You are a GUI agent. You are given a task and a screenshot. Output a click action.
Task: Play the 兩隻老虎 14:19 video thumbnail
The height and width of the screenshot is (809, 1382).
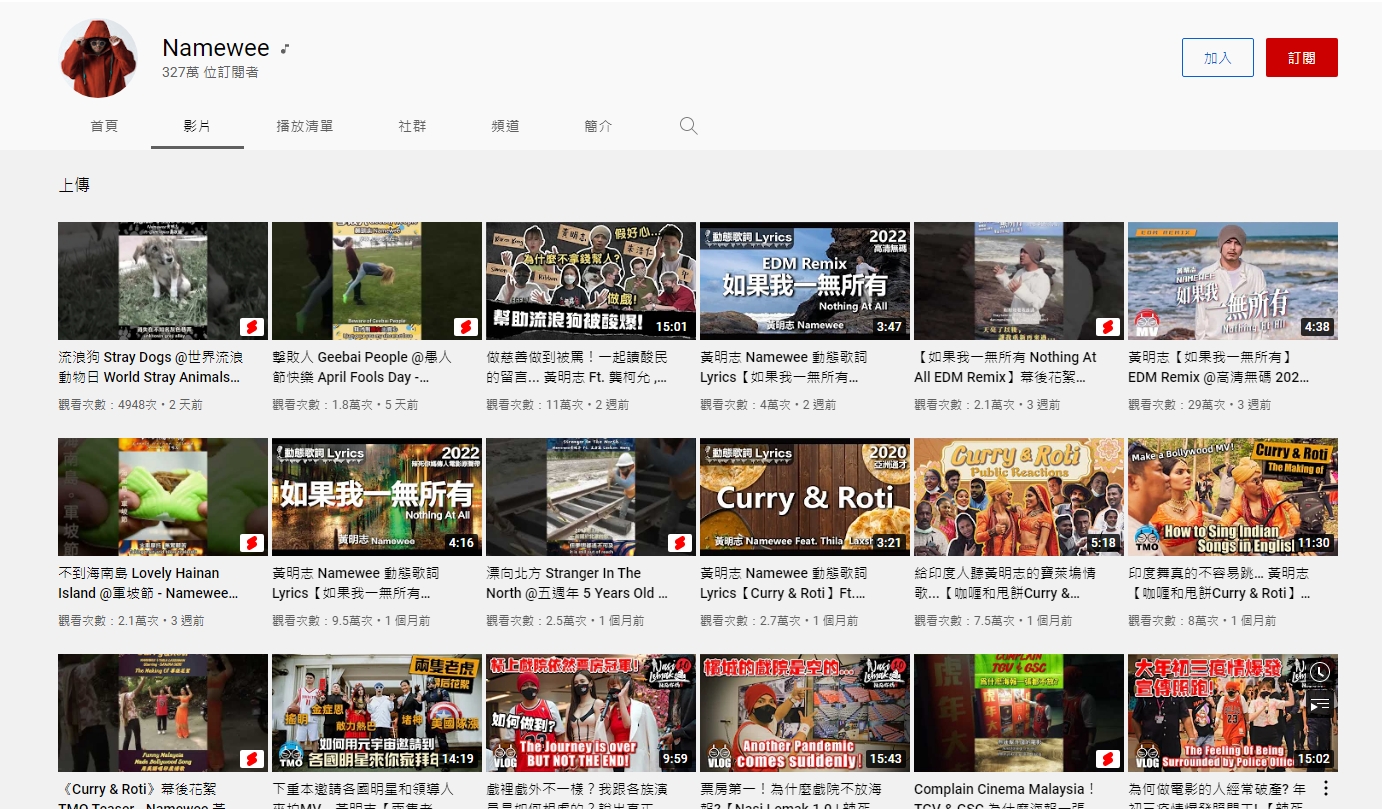click(377, 713)
